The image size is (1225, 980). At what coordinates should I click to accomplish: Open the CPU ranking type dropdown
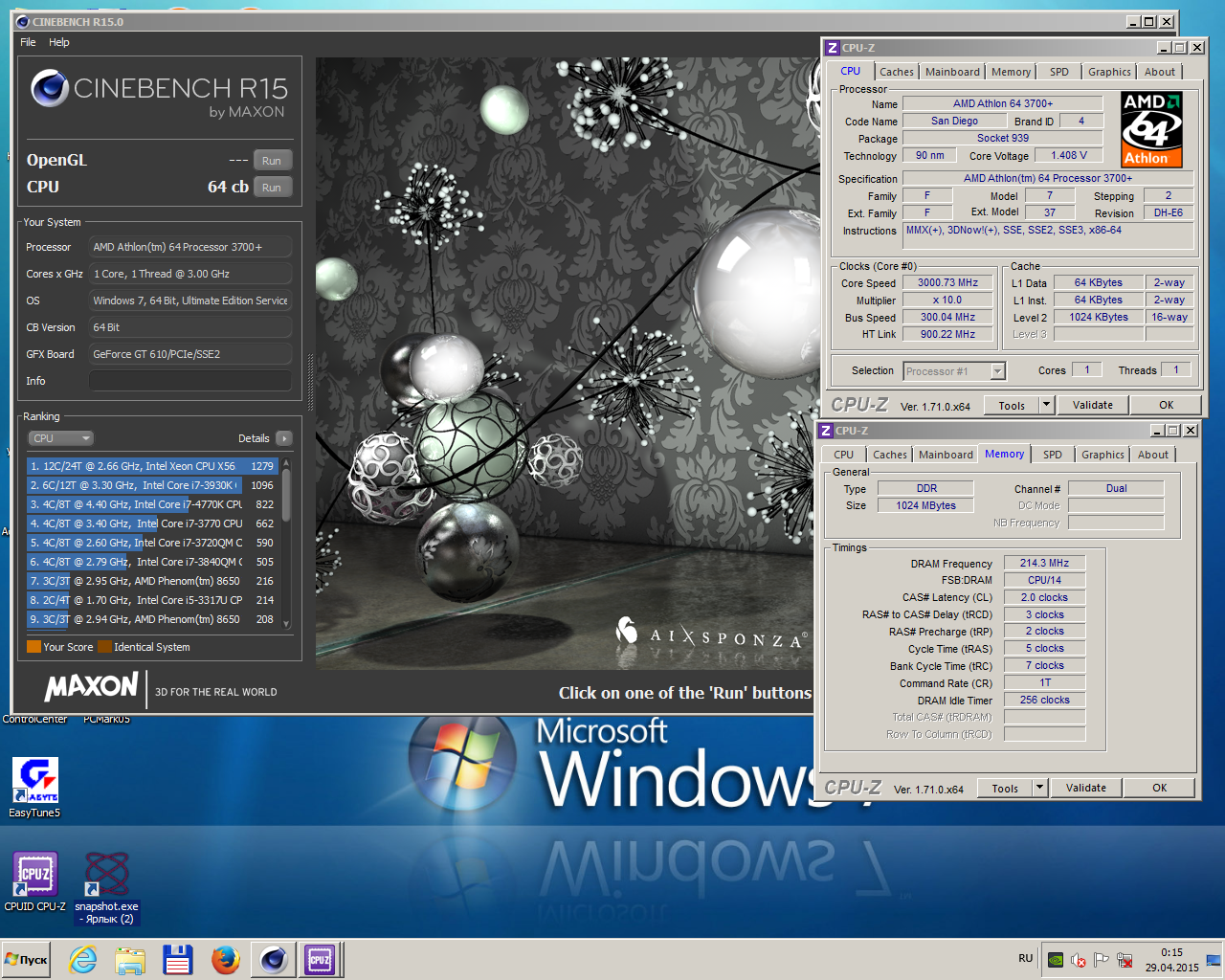[60, 438]
